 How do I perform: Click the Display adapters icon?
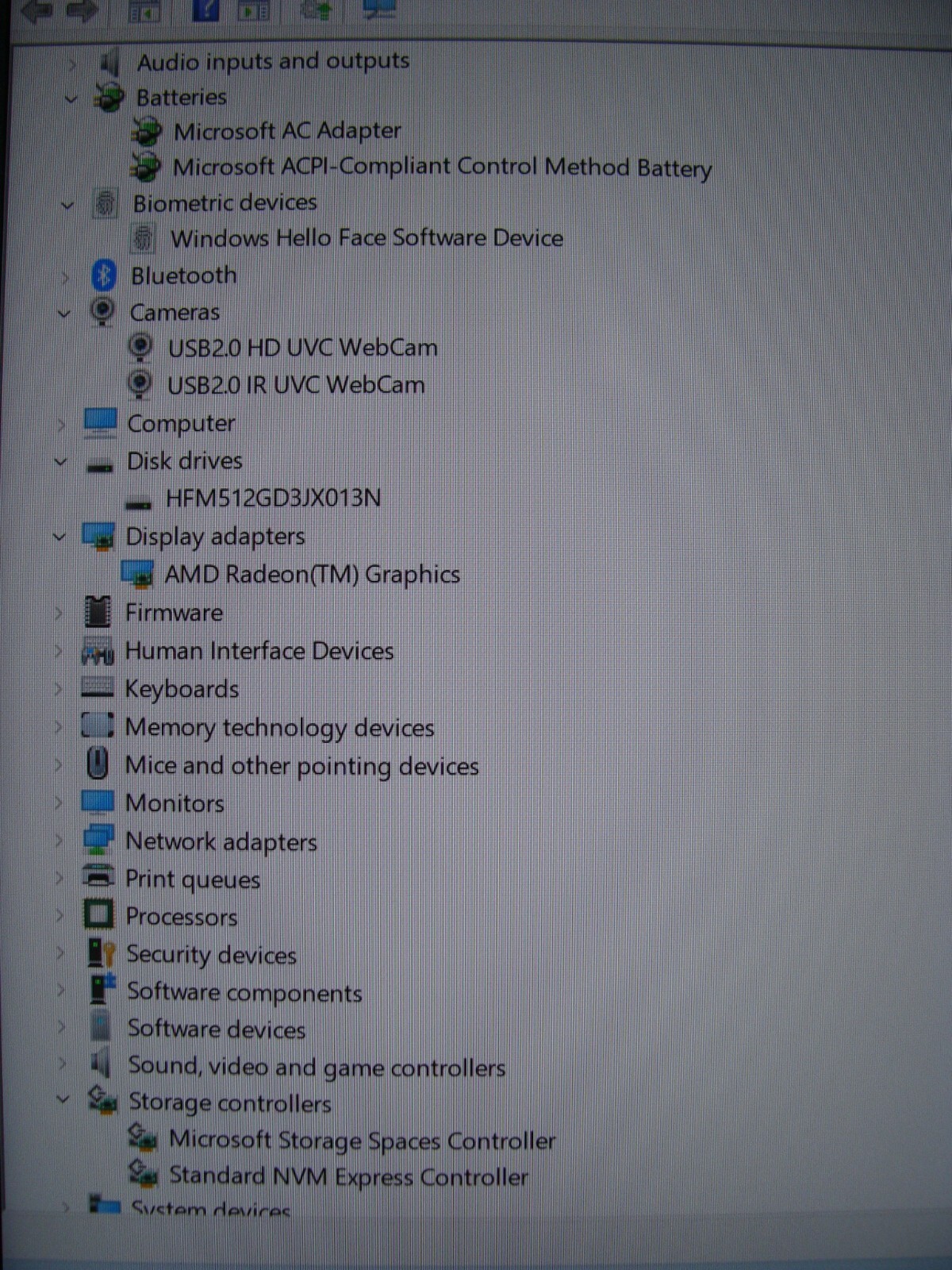[x=99, y=537]
